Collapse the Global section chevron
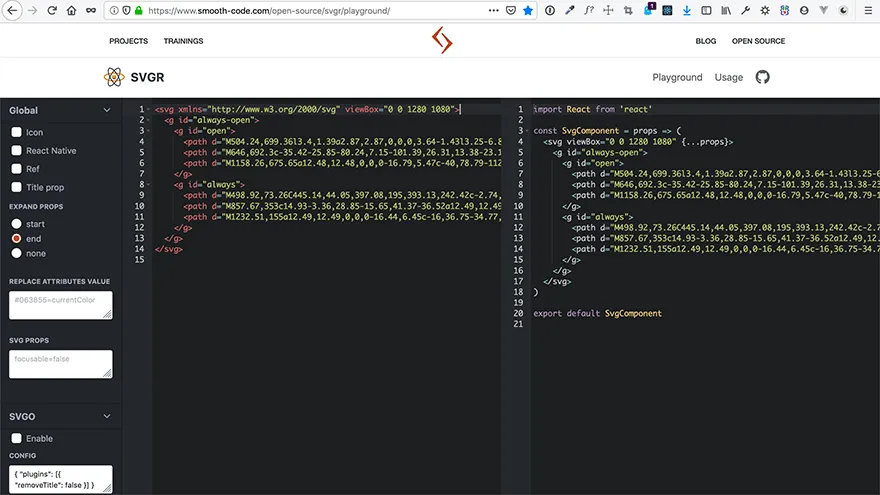 [107, 111]
